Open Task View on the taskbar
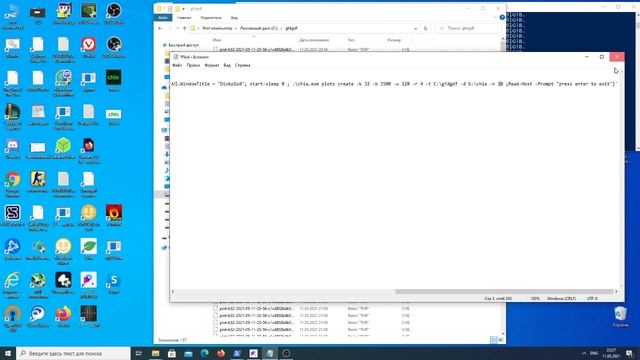 pyautogui.click(x=138, y=353)
